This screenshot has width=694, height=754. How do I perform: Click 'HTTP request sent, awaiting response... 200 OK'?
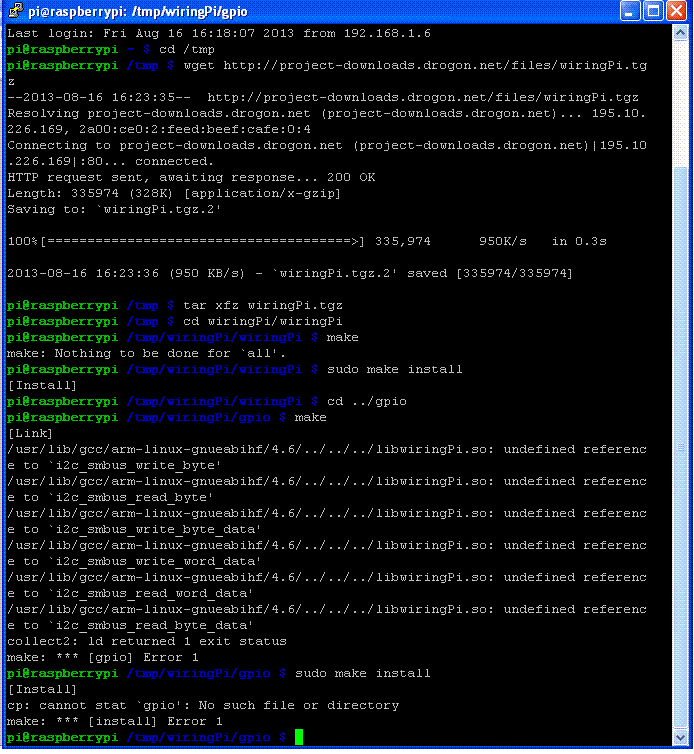(x=191, y=177)
